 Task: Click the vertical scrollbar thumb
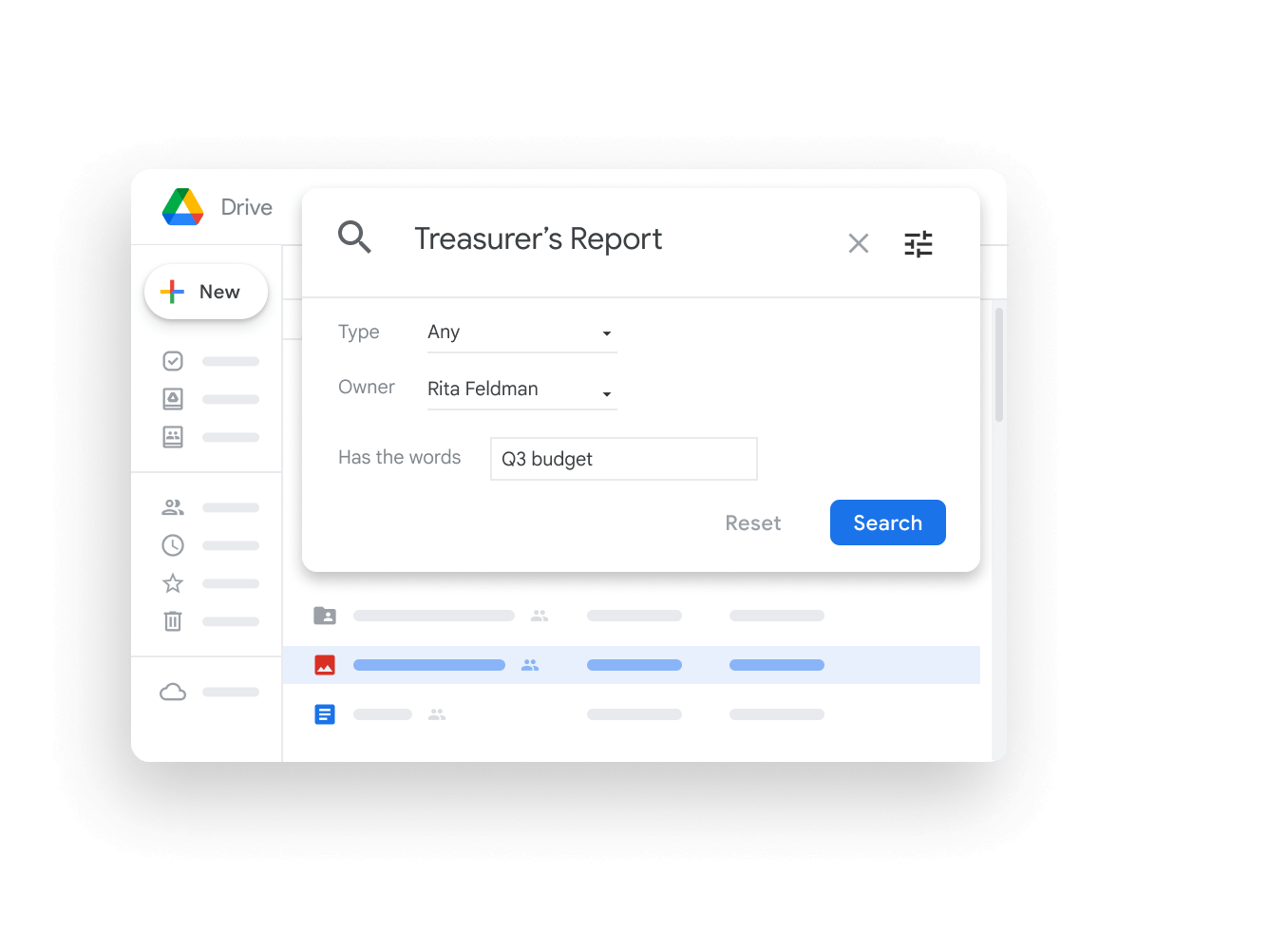point(999,365)
